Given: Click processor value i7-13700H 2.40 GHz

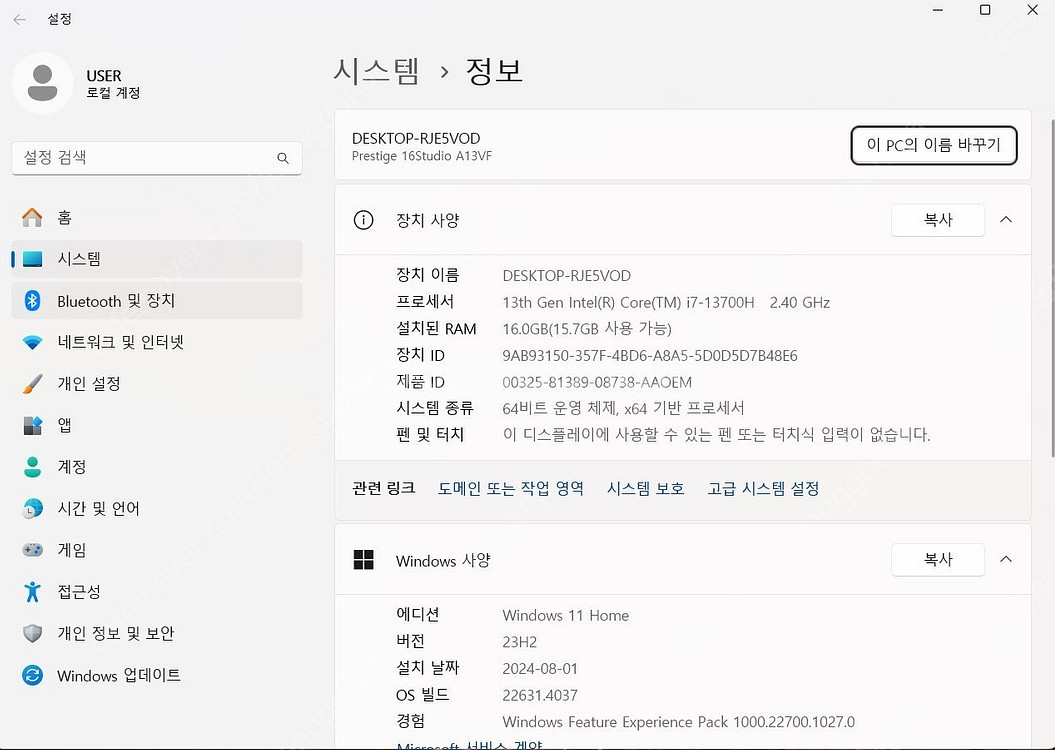Looking at the screenshot, I should 666,303.
